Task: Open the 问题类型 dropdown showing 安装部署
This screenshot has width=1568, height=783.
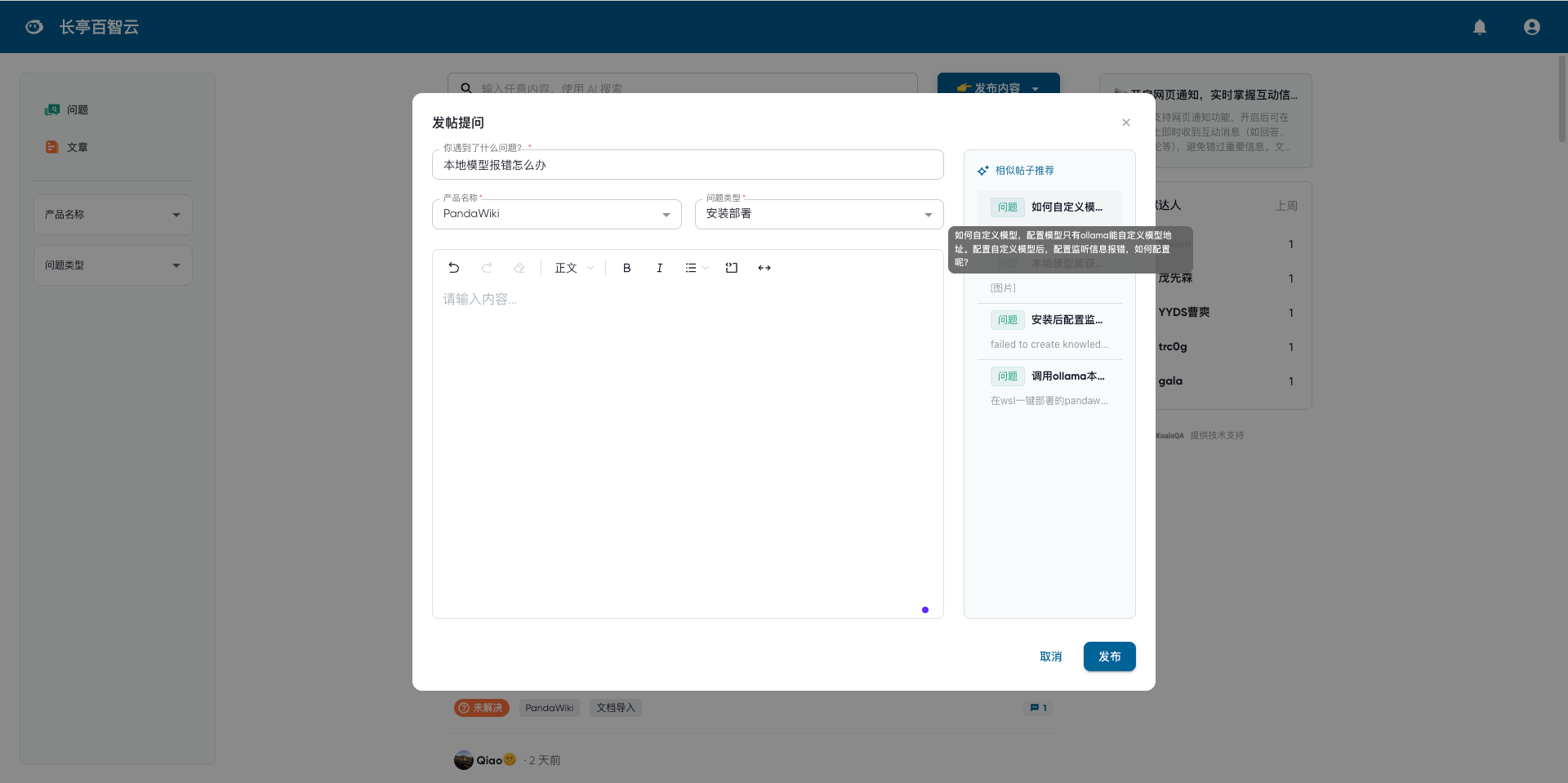Action: coord(928,214)
